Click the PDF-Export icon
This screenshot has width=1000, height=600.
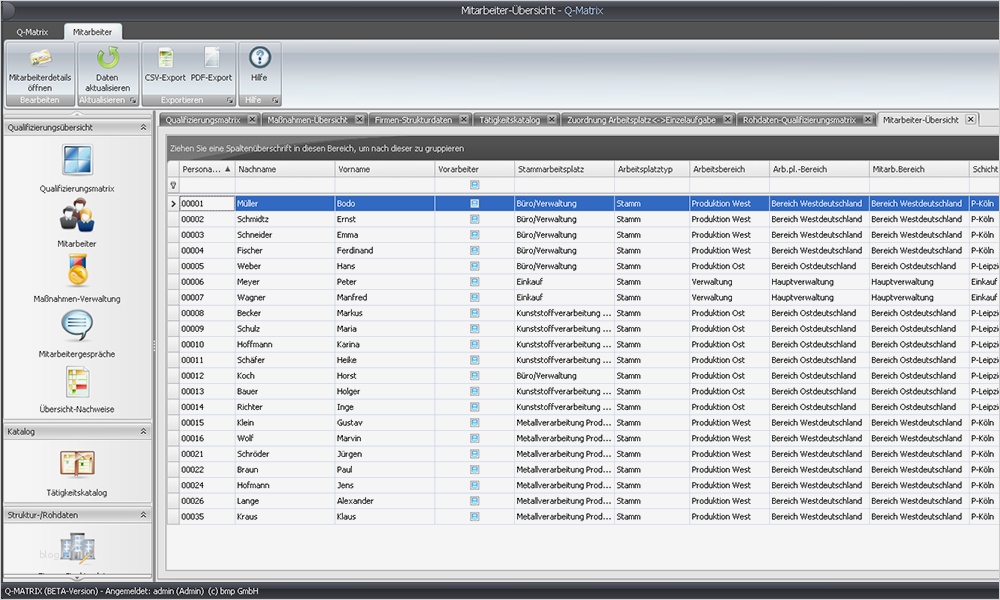click(211, 59)
